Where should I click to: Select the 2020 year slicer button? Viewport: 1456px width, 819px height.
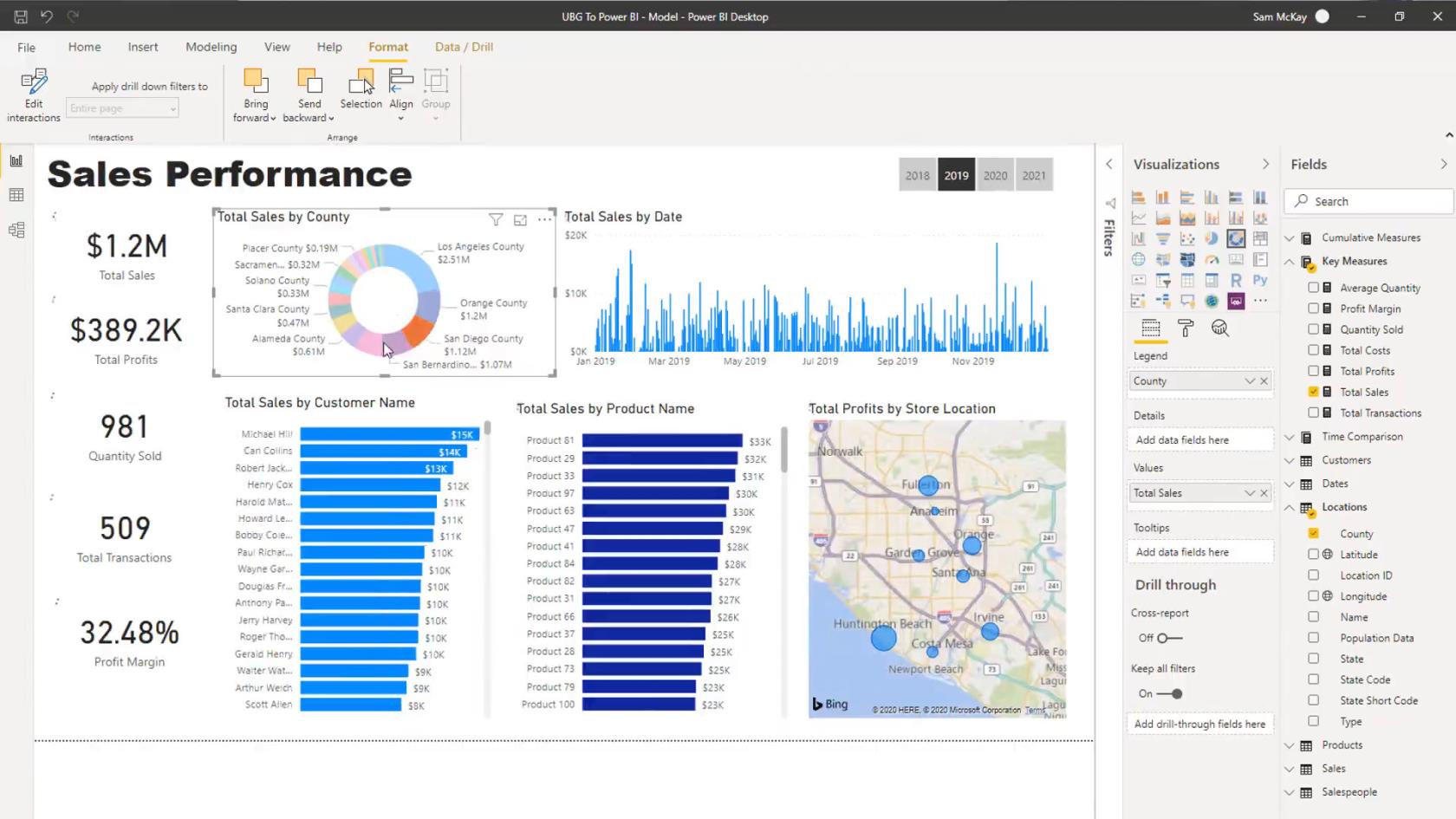point(995,175)
